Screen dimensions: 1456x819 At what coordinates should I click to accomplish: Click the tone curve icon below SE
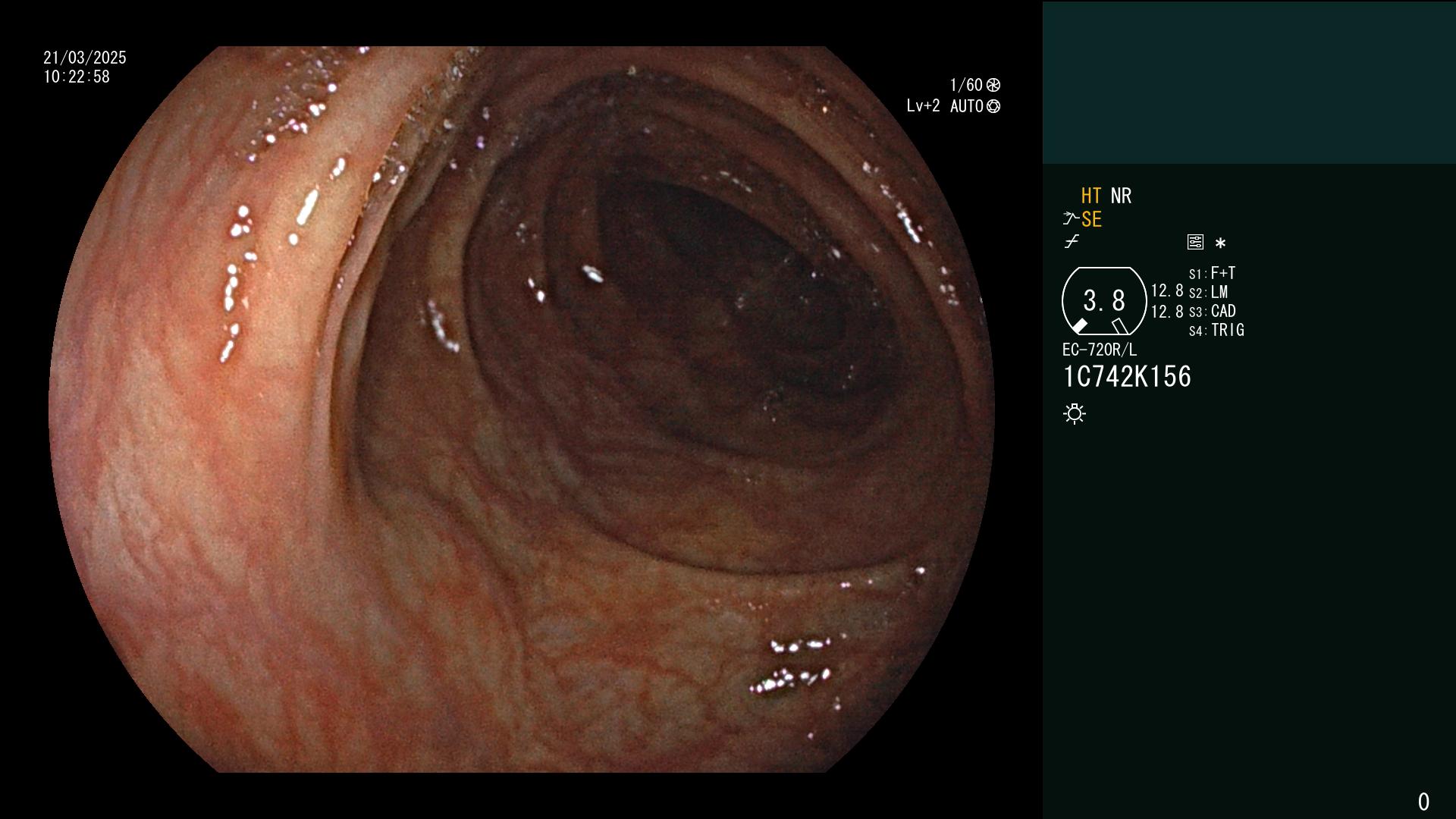coord(1071,242)
